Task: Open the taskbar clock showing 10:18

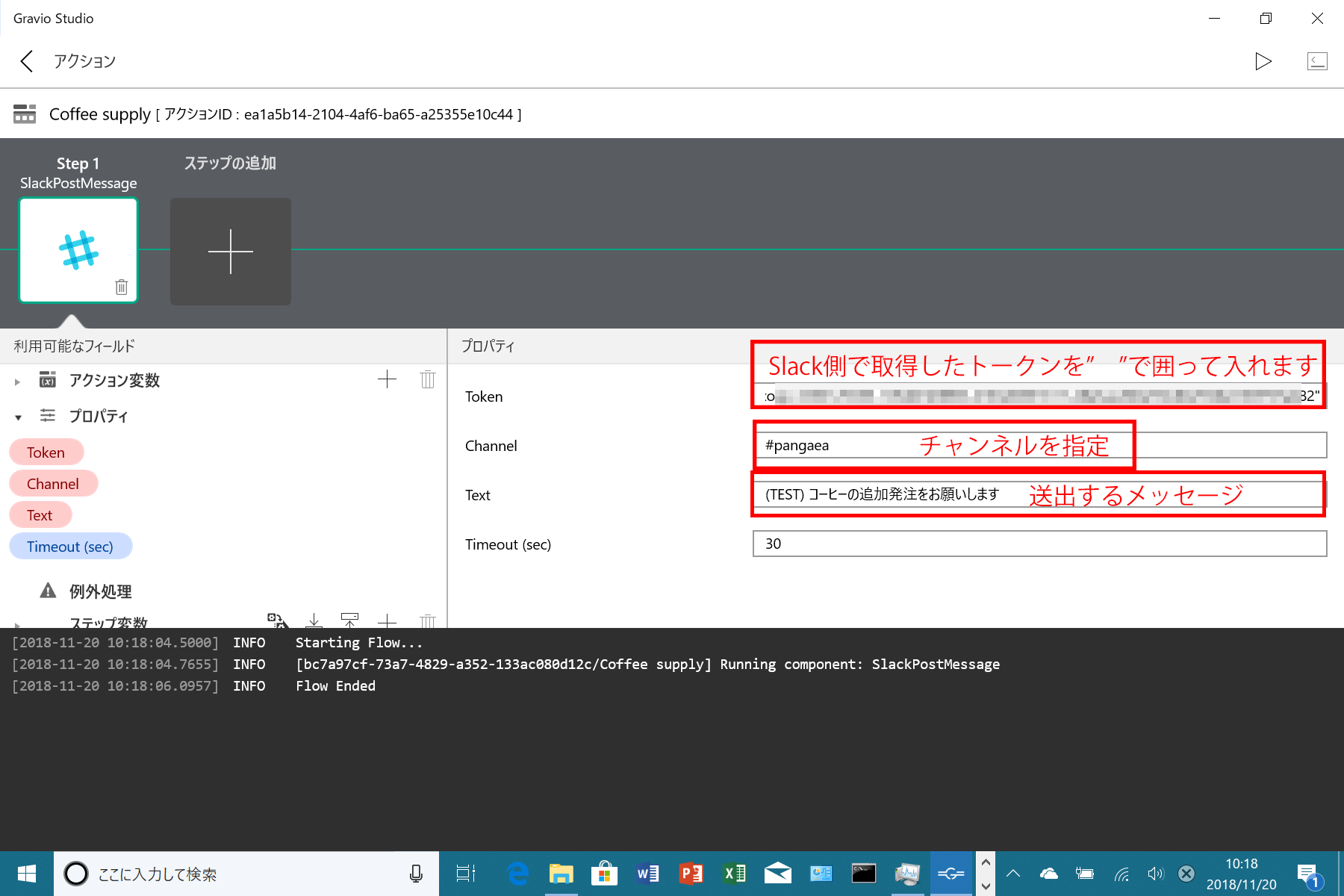Action: click(x=1241, y=874)
